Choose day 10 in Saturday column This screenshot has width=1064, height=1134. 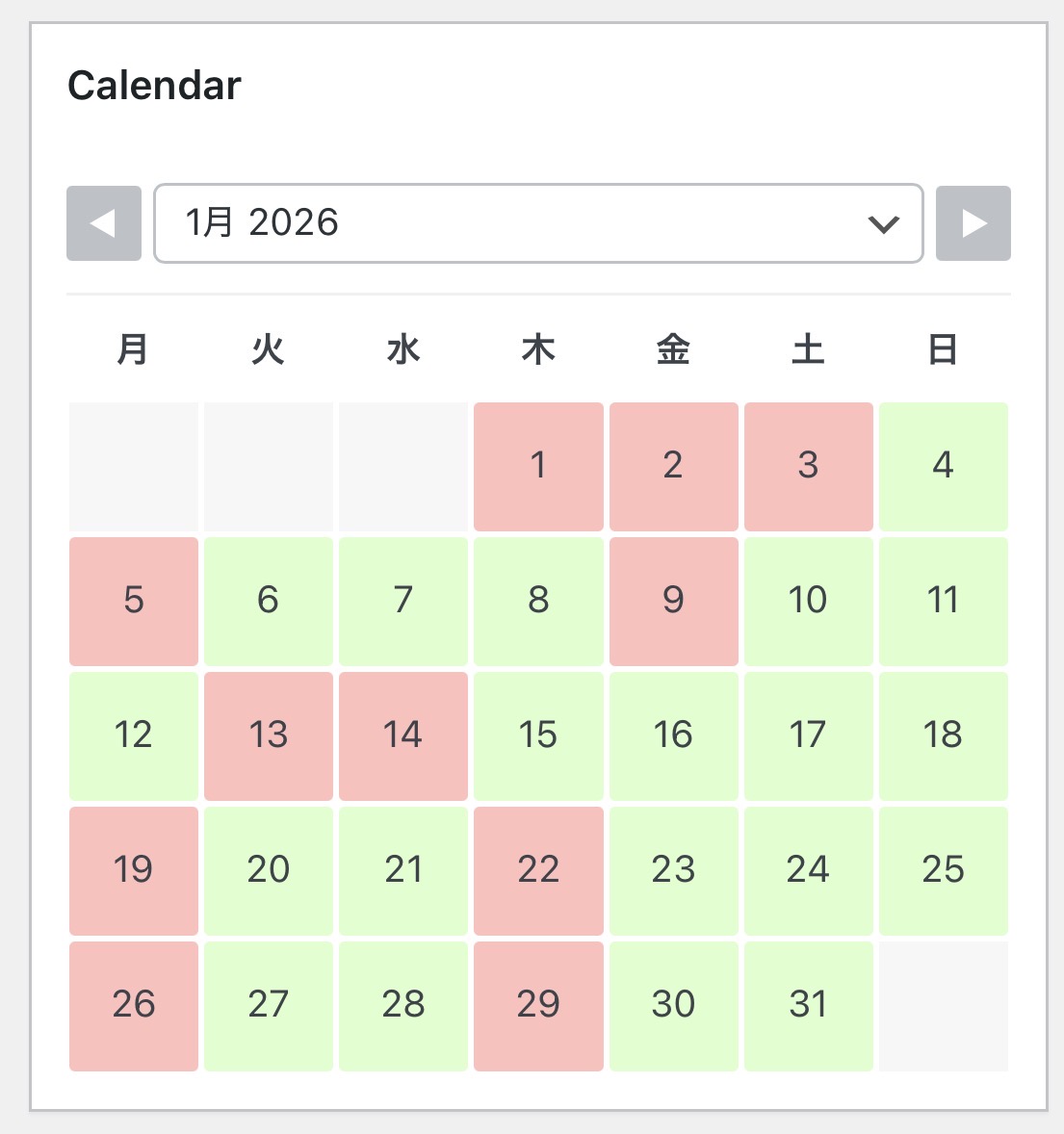[808, 602]
